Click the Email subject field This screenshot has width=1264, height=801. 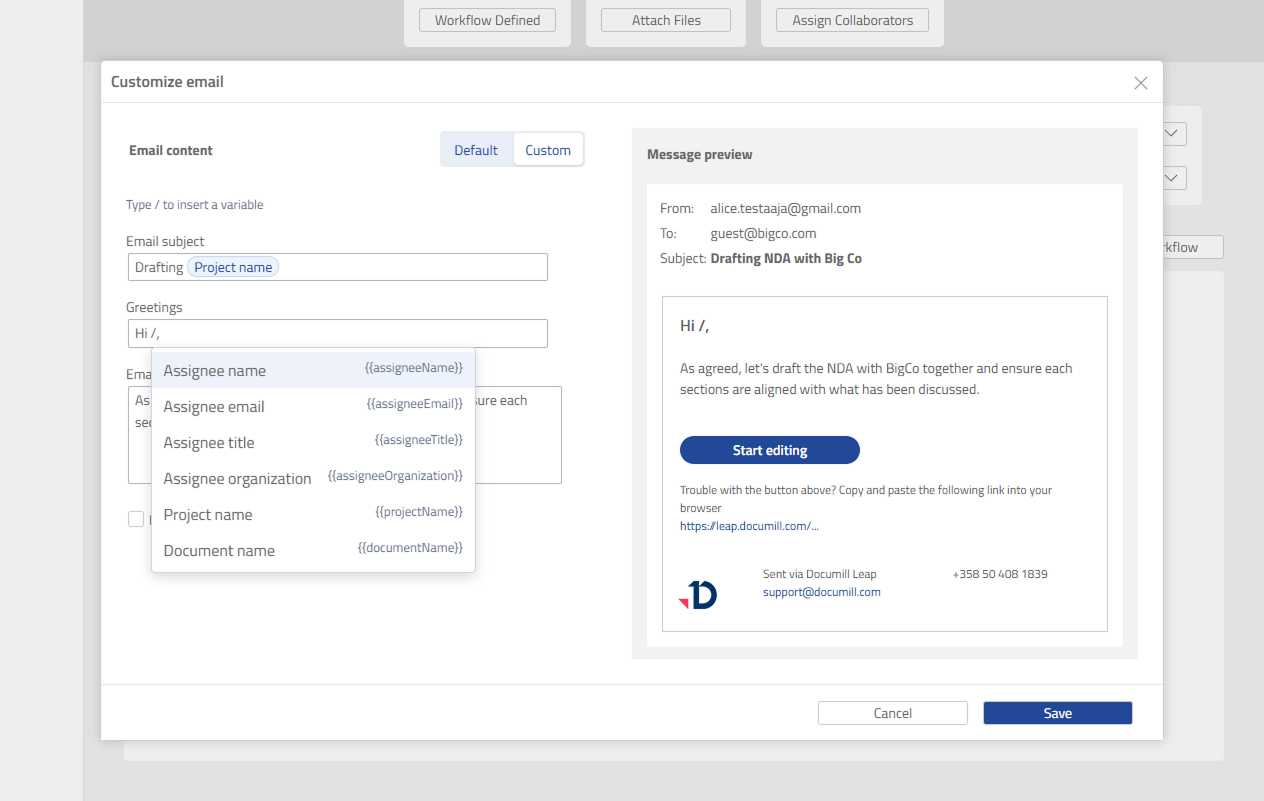(338, 267)
